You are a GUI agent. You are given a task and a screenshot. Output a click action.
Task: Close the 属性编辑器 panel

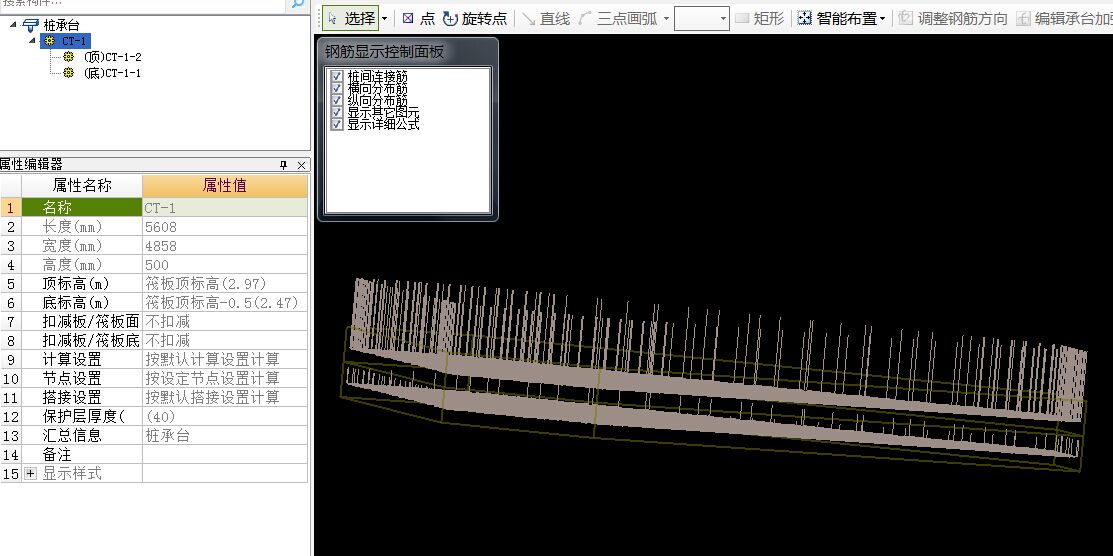301,165
